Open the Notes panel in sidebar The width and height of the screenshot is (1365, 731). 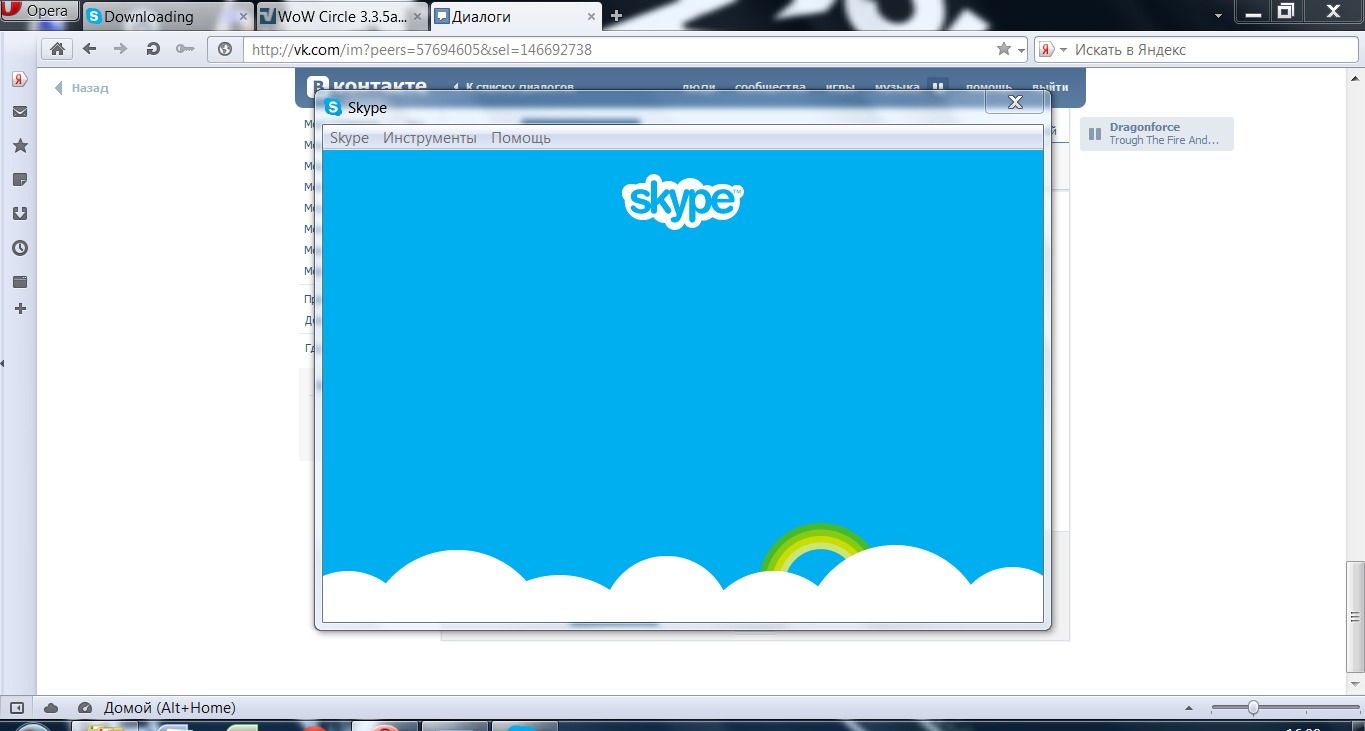point(19,180)
